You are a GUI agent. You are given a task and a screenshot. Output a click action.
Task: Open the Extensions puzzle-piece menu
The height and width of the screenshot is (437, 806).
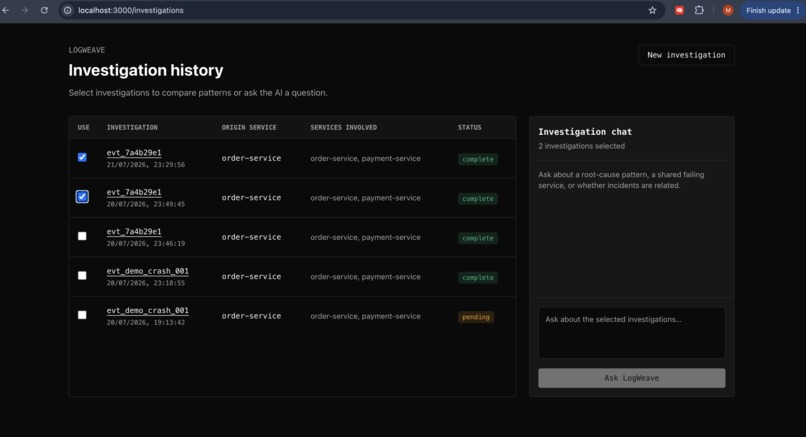pos(699,10)
